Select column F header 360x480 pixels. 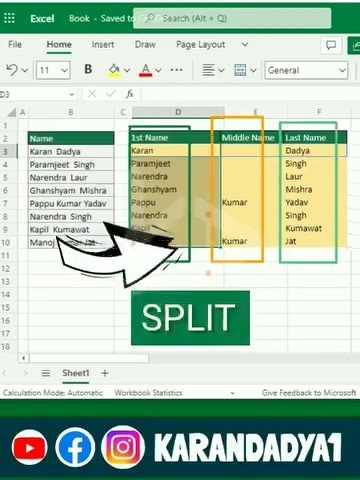click(319, 112)
